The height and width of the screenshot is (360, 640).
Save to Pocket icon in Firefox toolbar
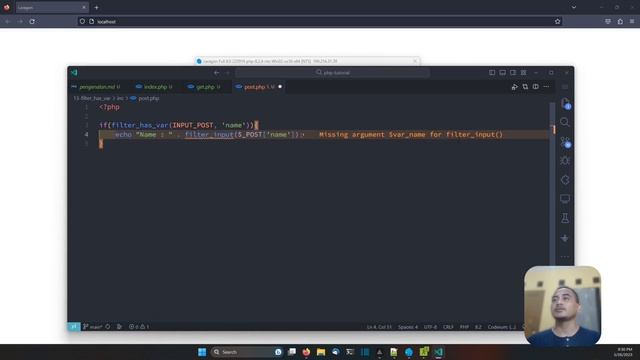(608, 21)
